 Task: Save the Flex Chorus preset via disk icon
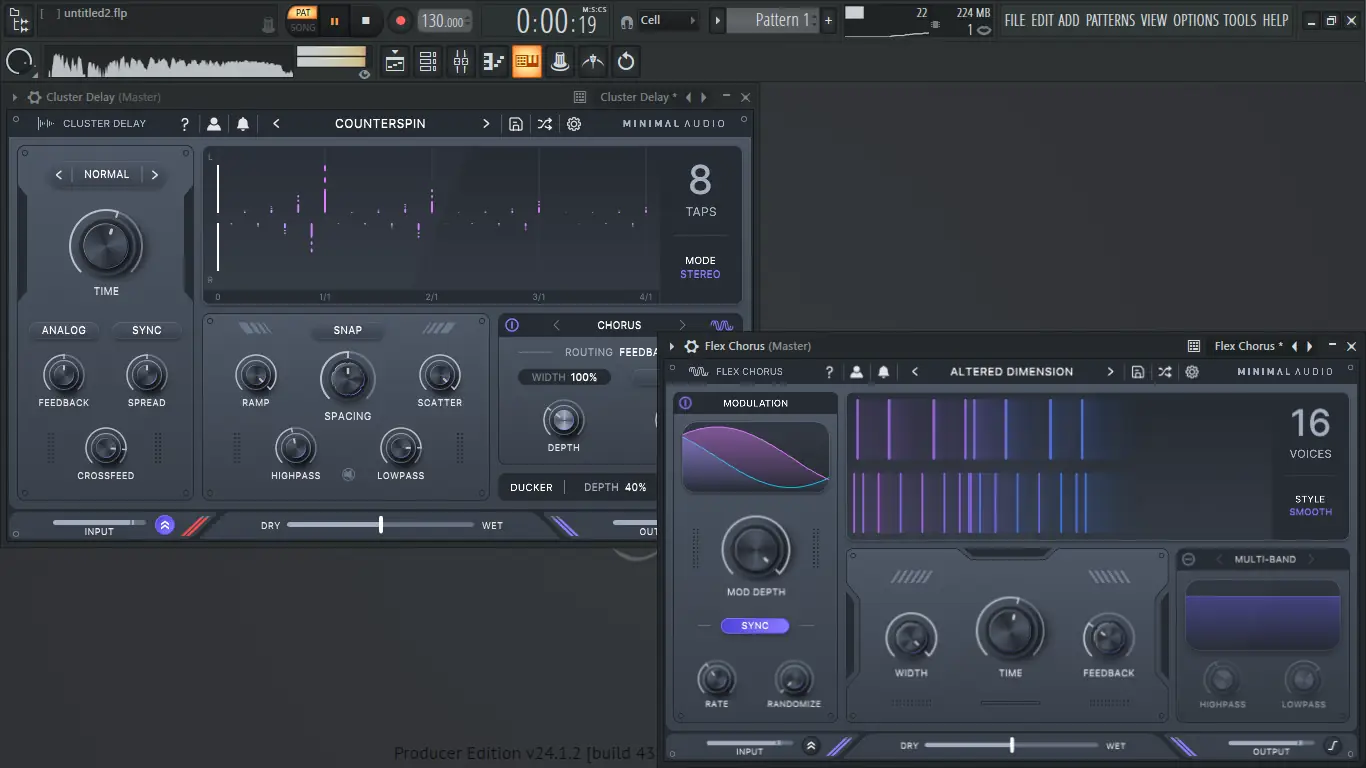(x=1138, y=372)
